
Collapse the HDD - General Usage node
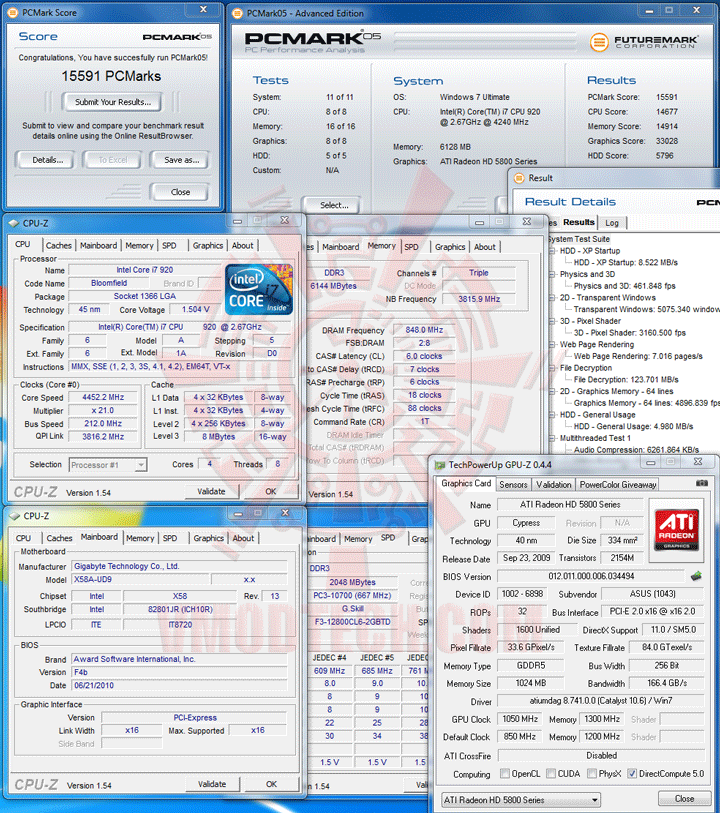tap(553, 415)
